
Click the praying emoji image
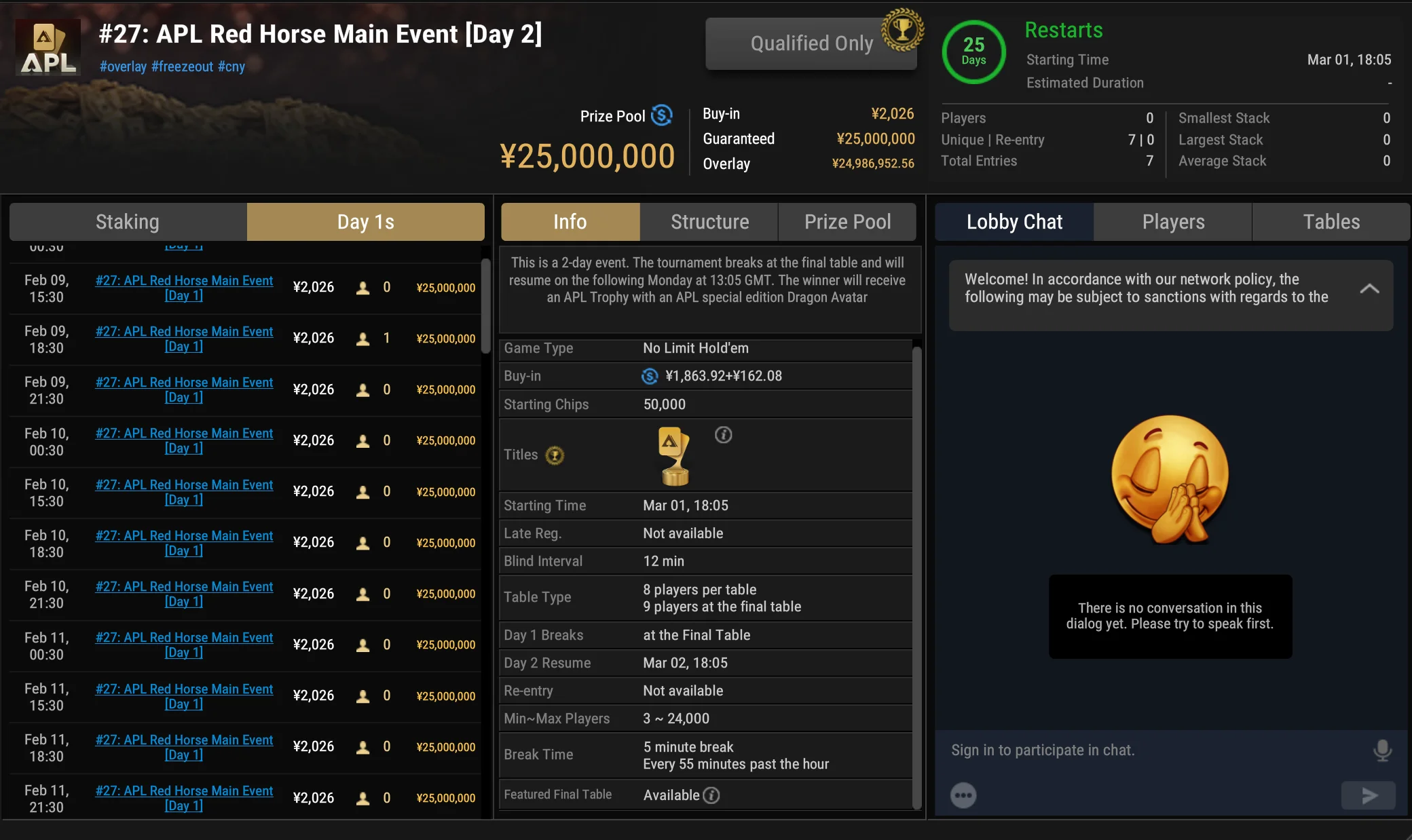point(1170,480)
